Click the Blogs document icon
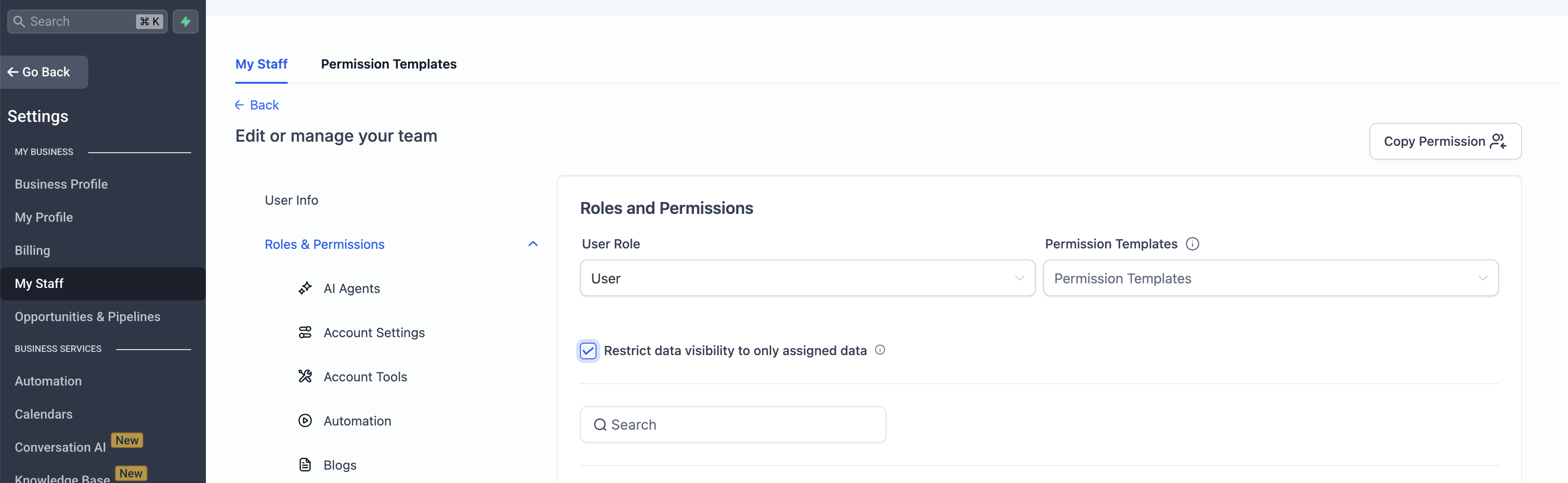 tap(305, 465)
